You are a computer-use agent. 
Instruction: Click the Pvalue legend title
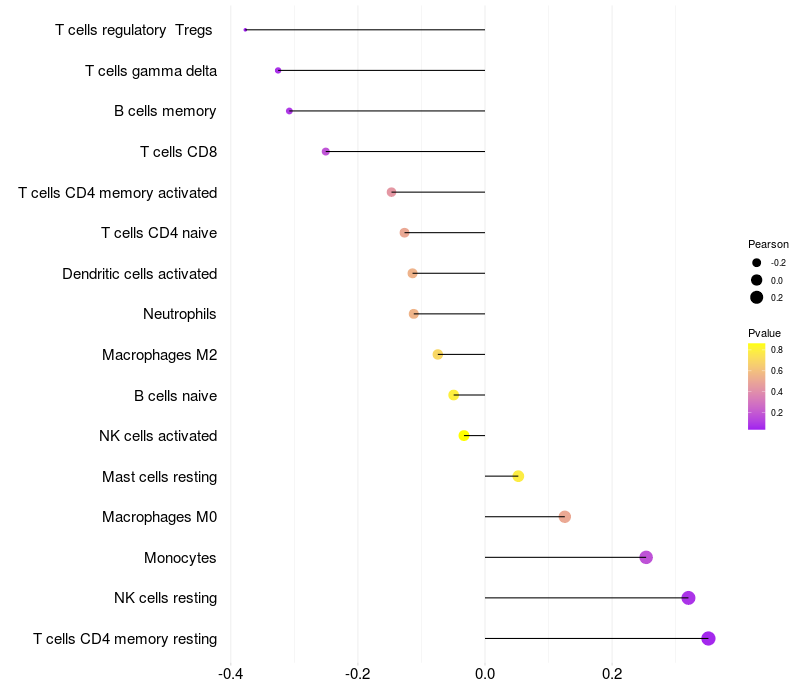point(764,333)
